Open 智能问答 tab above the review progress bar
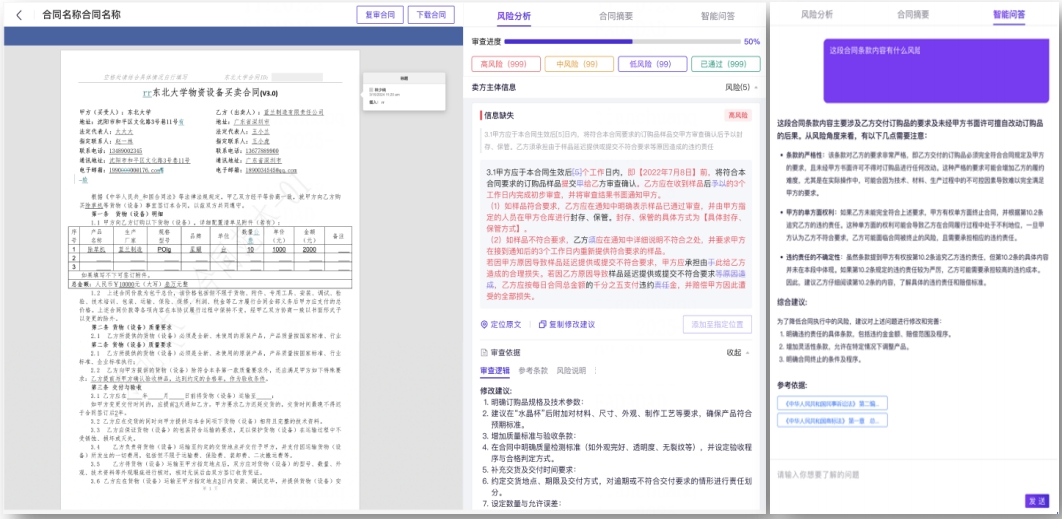The height and width of the screenshot is (519, 1062). [718, 16]
